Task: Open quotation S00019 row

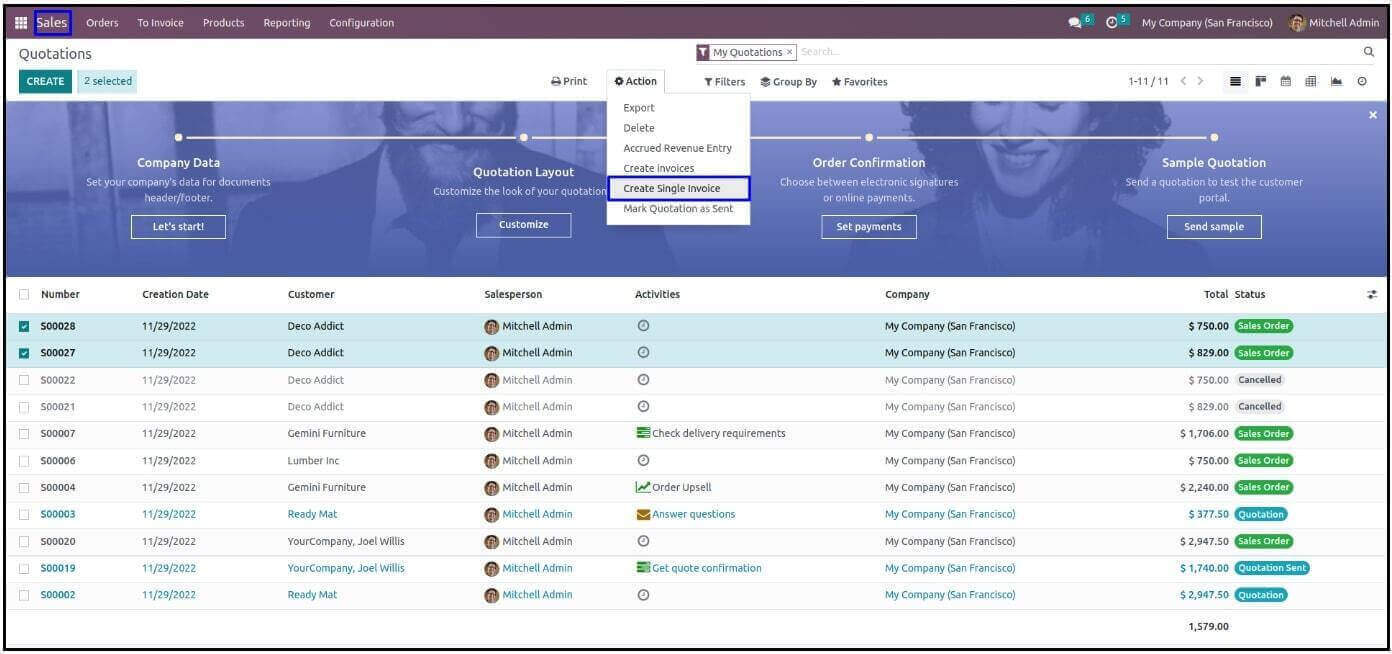Action: [696, 568]
